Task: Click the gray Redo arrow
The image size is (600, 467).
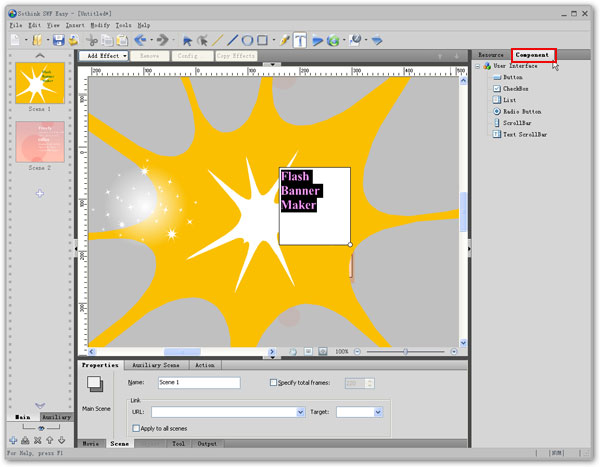Action: tap(163, 40)
